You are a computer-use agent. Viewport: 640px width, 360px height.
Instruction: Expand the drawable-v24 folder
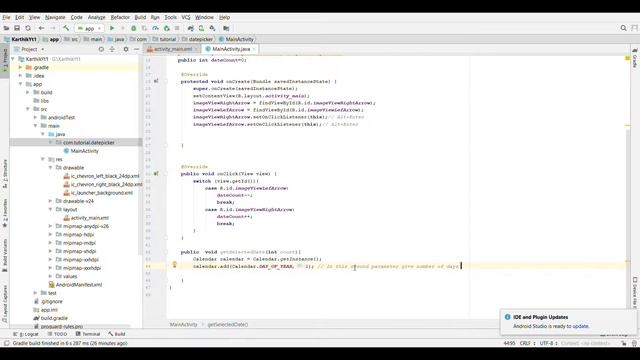[x=50, y=201]
